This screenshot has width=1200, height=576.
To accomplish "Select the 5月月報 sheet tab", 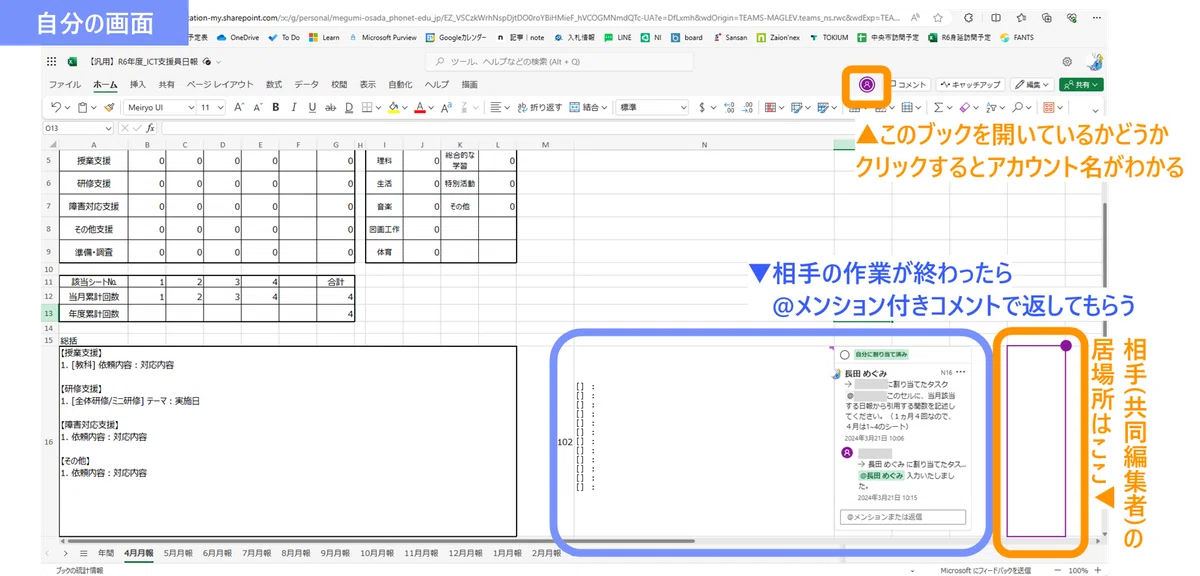I will tap(178, 552).
